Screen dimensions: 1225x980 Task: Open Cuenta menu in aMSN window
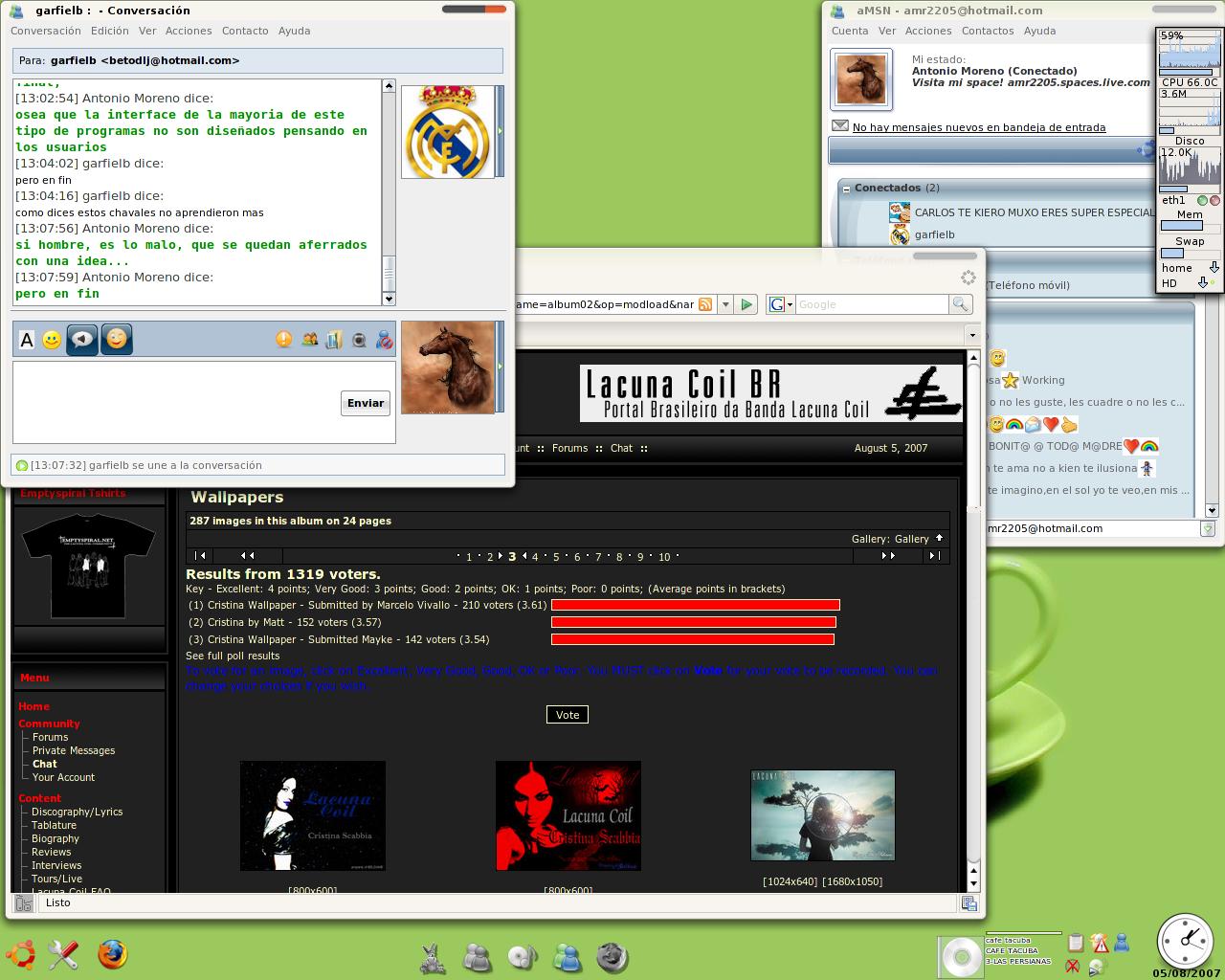pyautogui.click(x=850, y=31)
